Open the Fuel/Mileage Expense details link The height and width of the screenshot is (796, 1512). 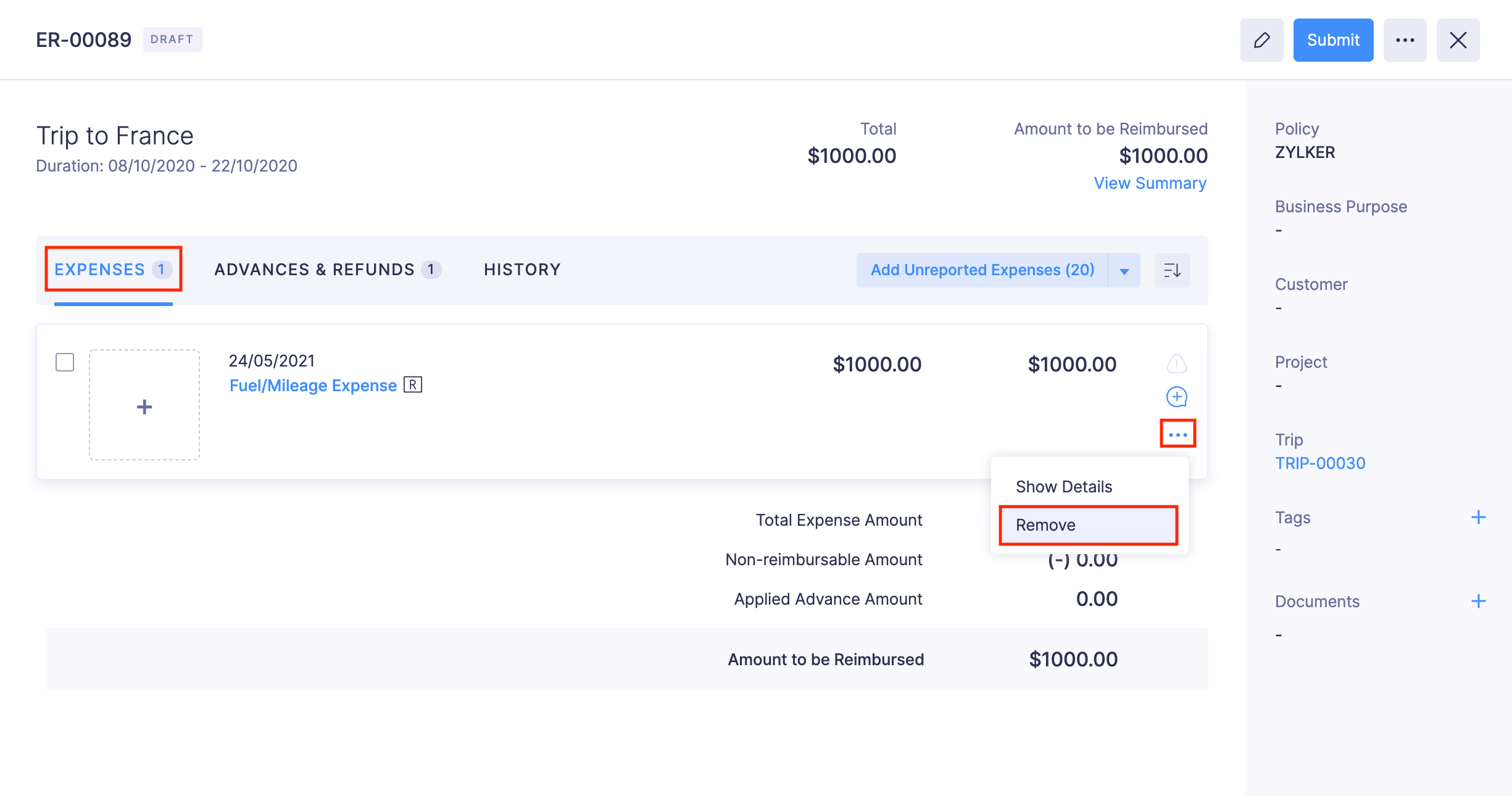click(x=312, y=385)
